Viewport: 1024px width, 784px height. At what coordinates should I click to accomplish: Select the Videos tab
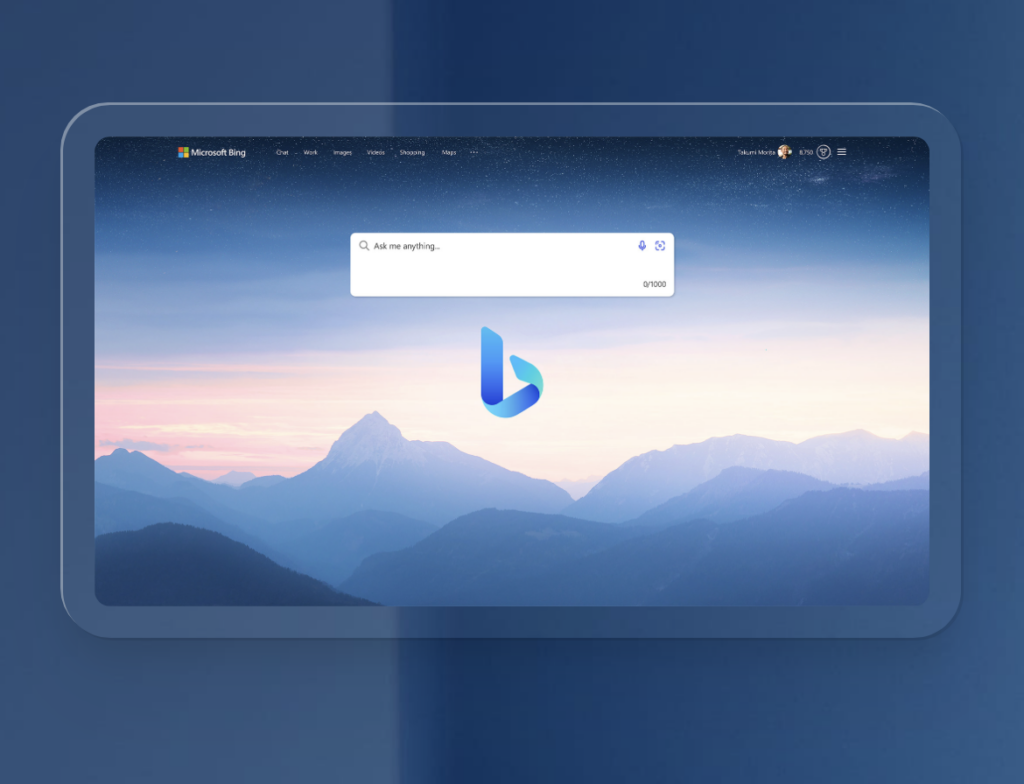376,152
